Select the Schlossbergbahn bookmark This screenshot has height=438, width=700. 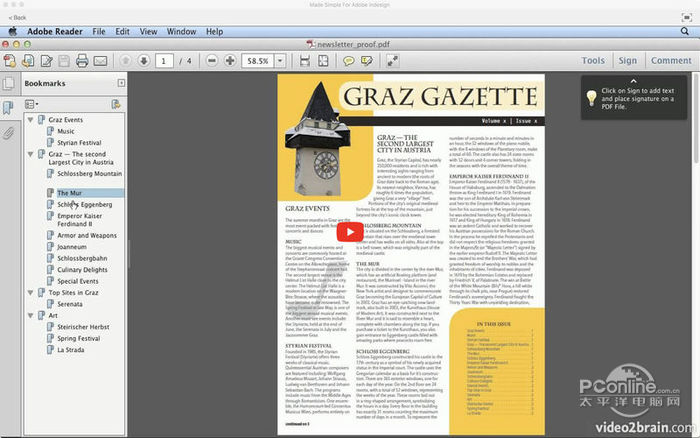82,258
